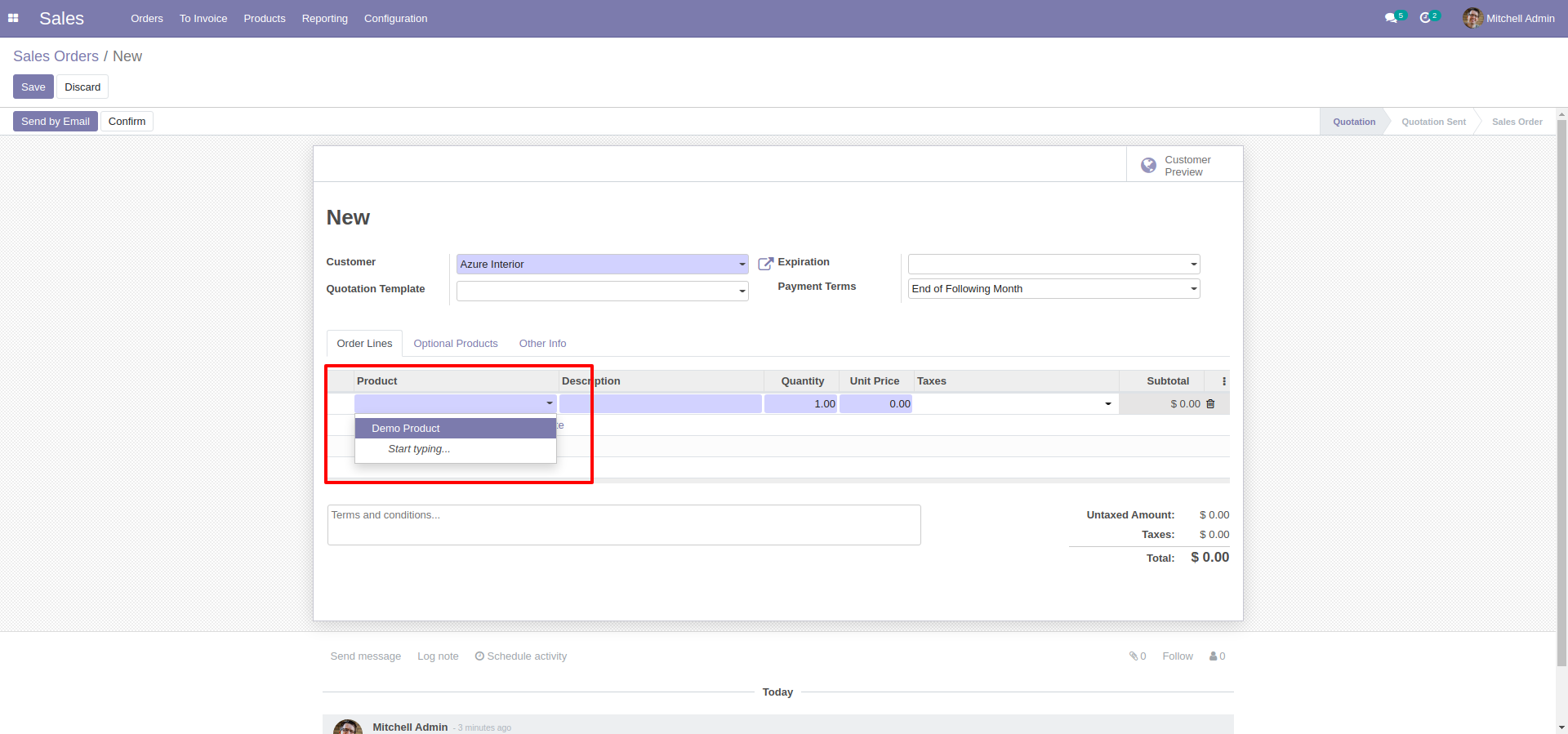Open Product field dropdown in order line
Screen dimensions: 1568x734
click(x=550, y=403)
